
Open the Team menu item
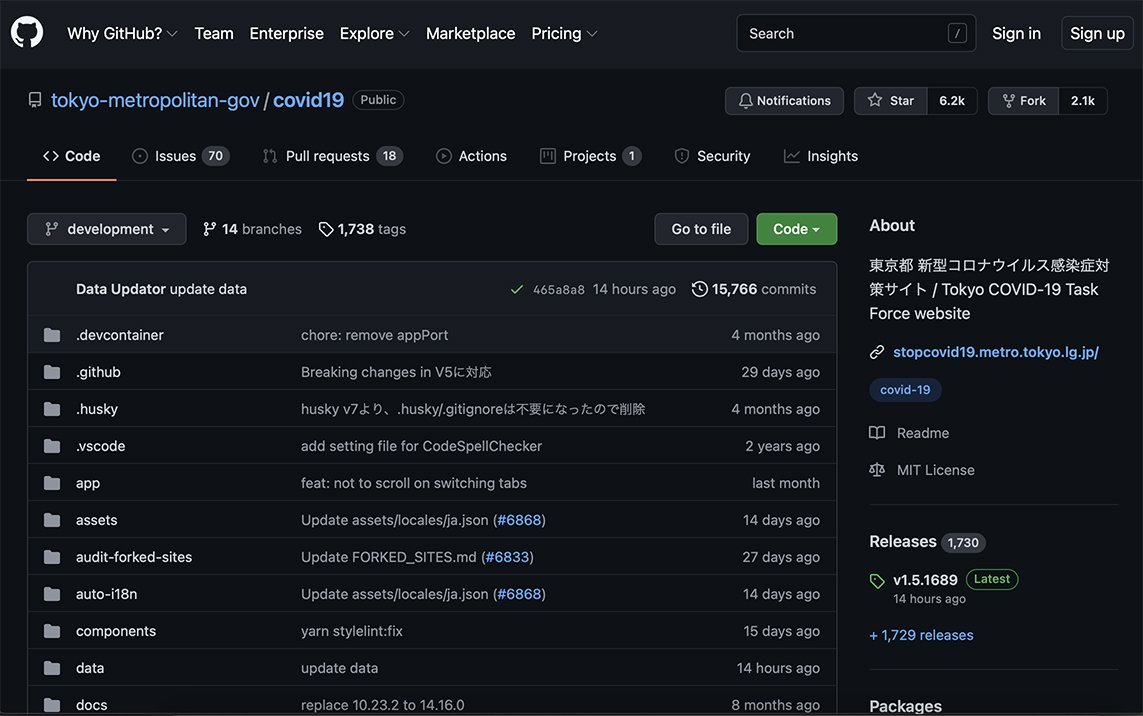214,34
